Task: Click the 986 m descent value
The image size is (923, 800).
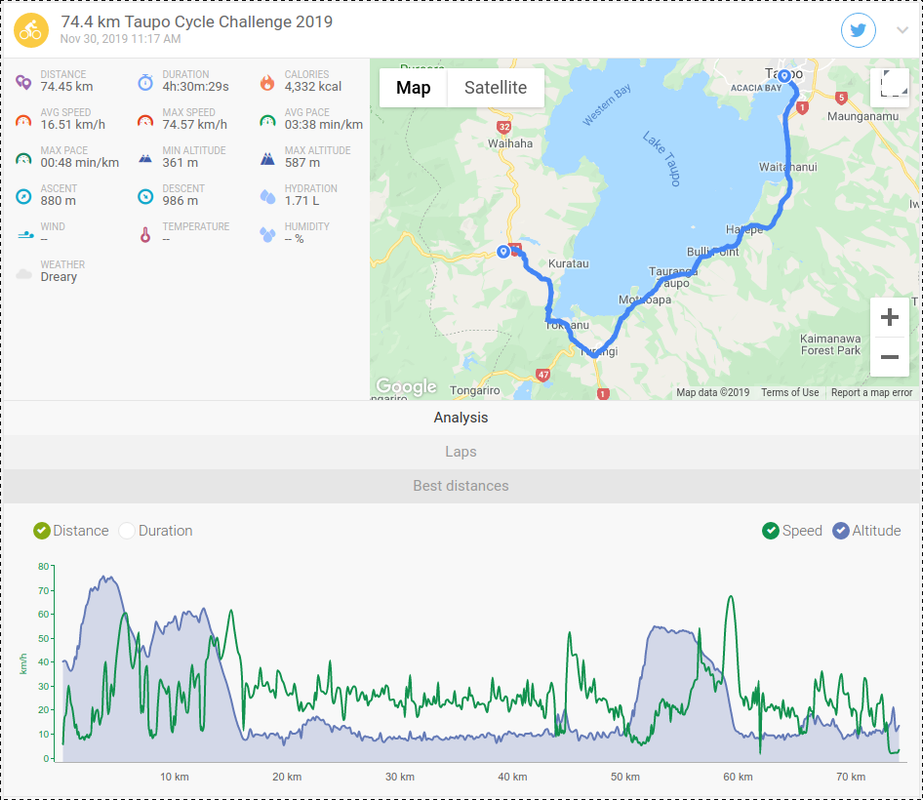Action: click(x=180, y=201)
